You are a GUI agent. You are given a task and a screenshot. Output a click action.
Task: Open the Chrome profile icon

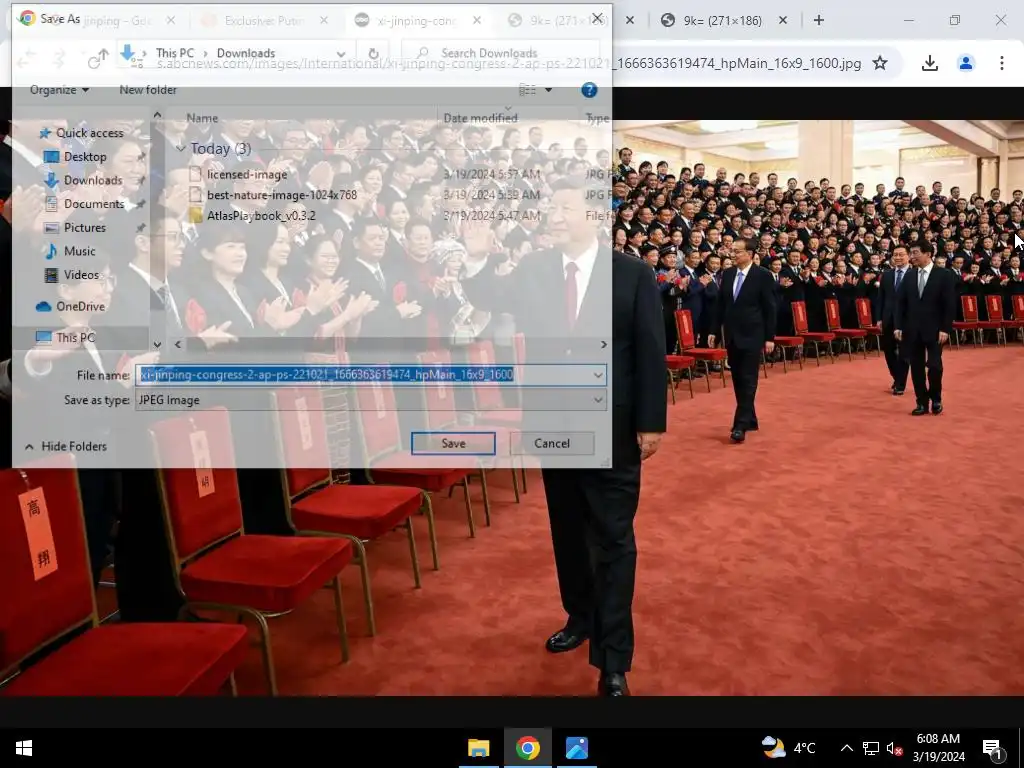966,63
